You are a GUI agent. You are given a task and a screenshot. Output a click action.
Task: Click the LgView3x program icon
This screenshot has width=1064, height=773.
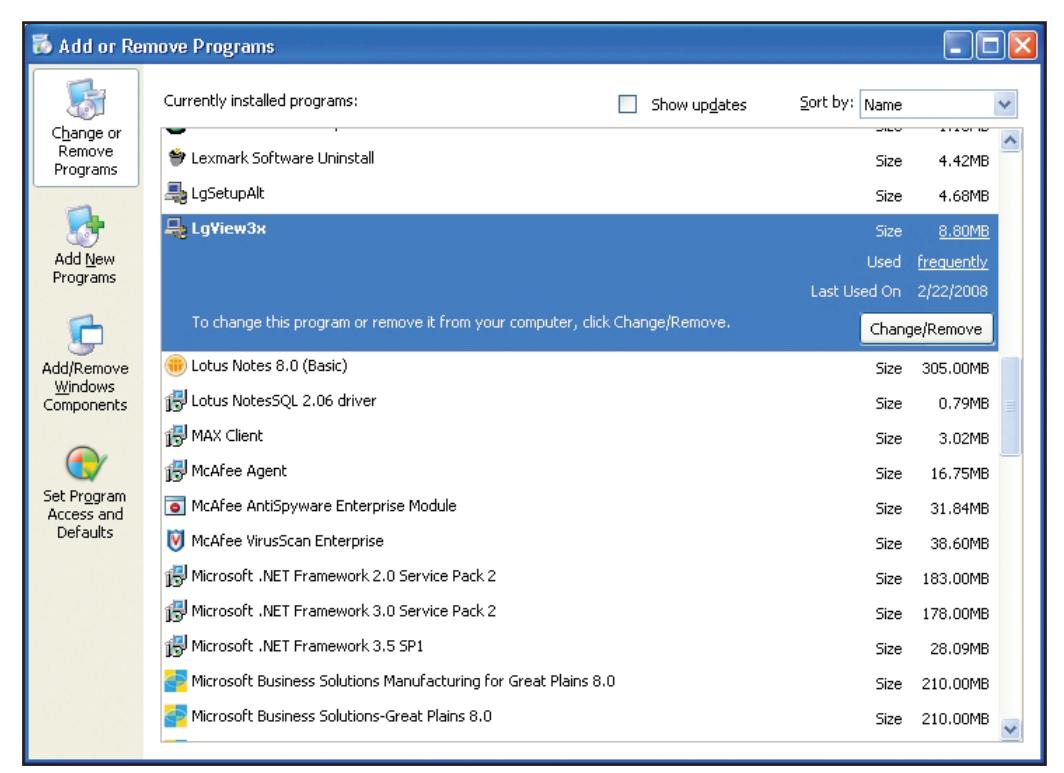point(176,228)
